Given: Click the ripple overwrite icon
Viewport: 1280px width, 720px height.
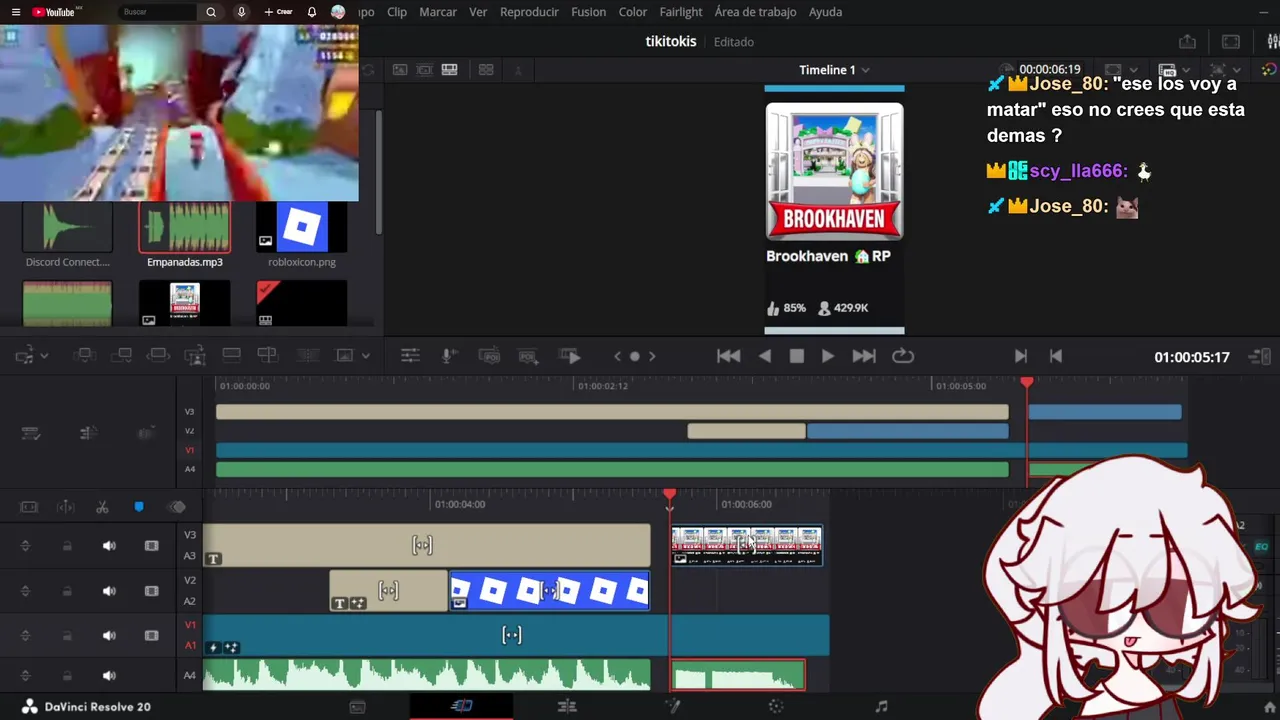Looking at the screenshot, I should [158, 355].
